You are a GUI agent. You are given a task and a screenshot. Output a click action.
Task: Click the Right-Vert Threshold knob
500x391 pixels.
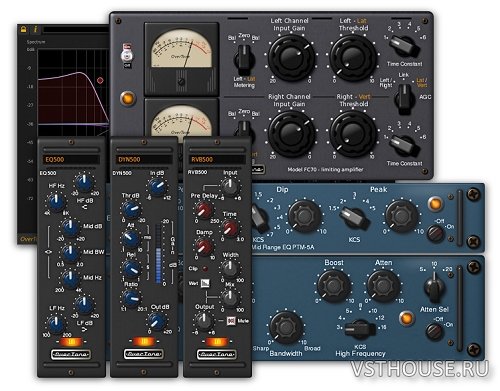[353, 133]
